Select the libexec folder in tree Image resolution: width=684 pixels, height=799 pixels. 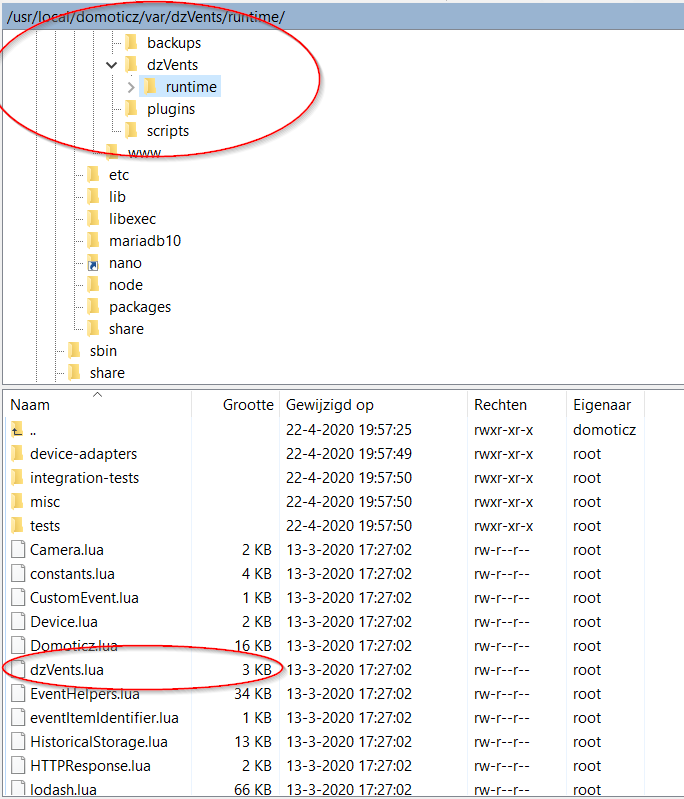(133, 219)
